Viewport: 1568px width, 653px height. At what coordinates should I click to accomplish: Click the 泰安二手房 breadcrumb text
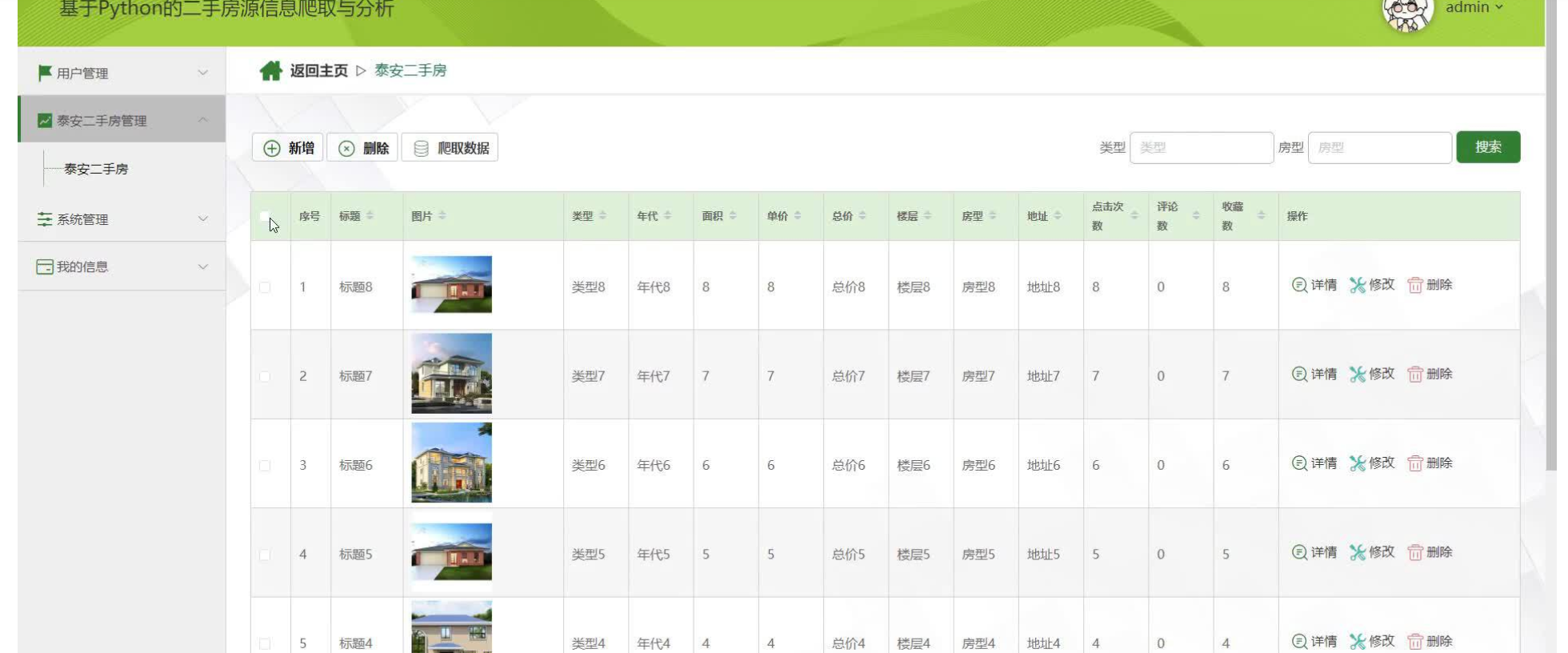(x=410, y=70)
